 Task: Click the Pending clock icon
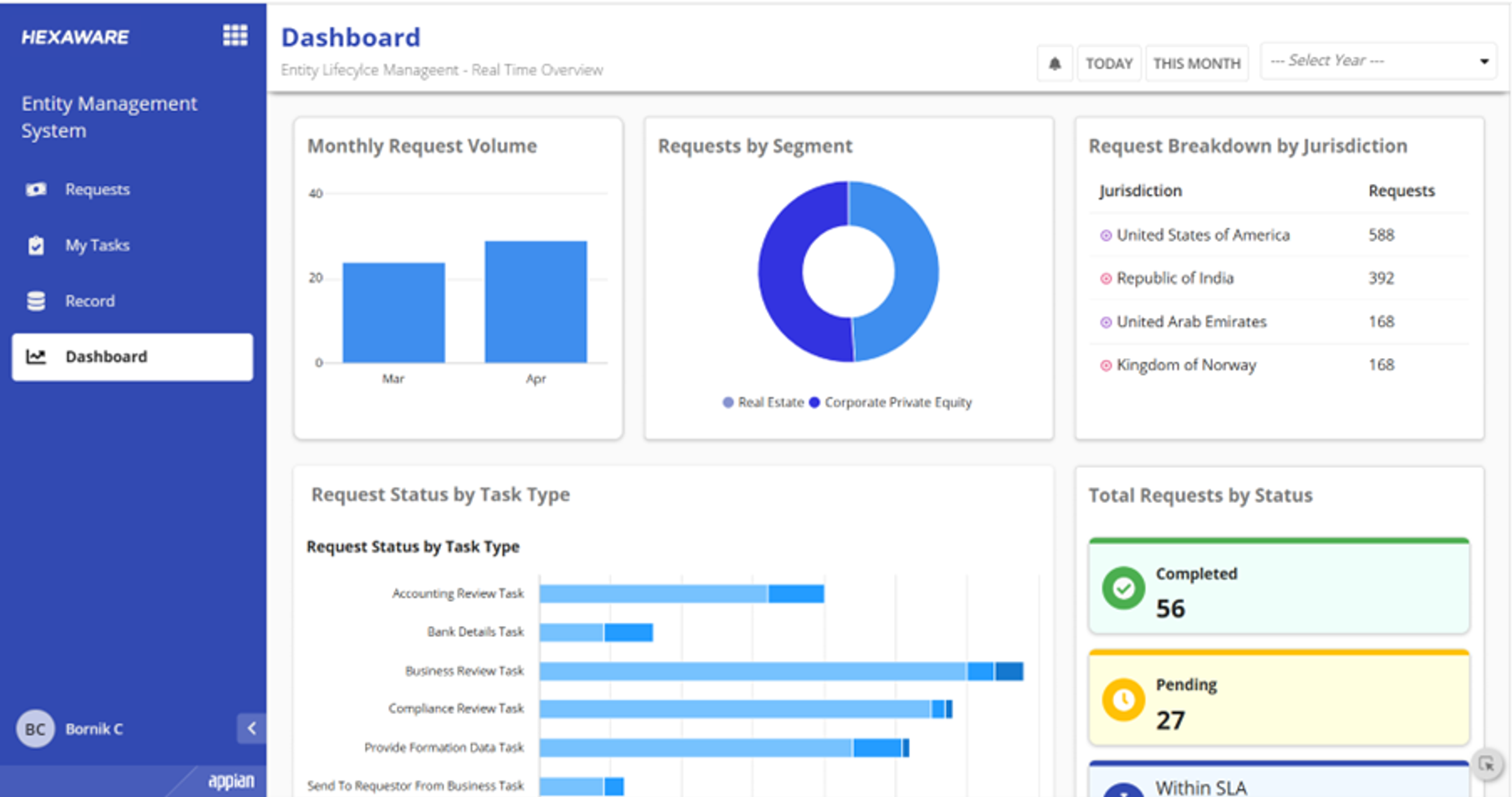point(1123,700)
